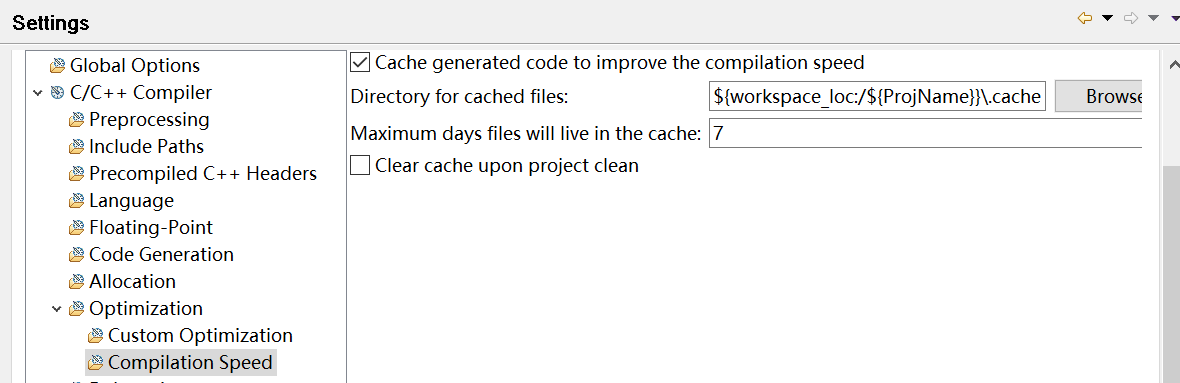This screenshot has width=1180, height=383.
Task: Select the Language settings item
Action: pos(131,201)
